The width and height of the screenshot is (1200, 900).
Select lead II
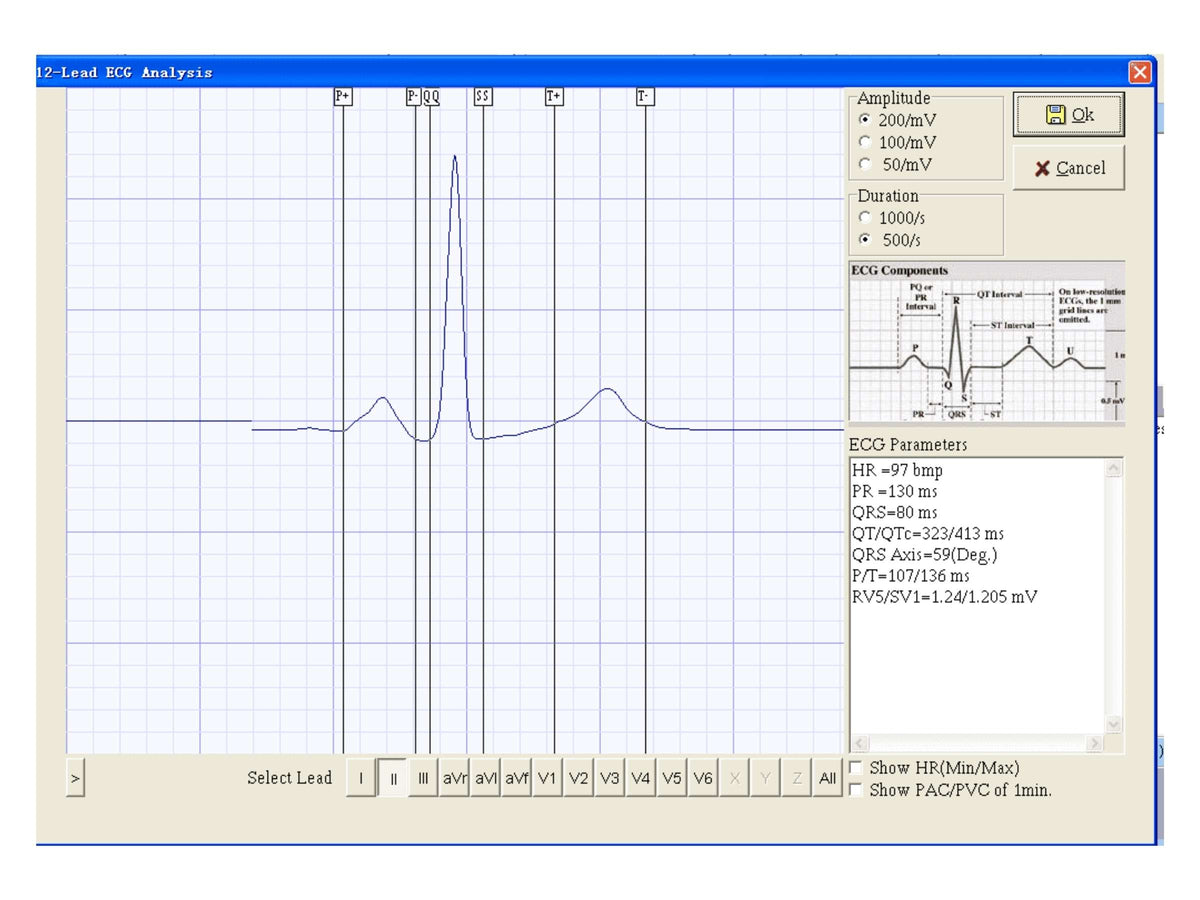tap(393, 778)
